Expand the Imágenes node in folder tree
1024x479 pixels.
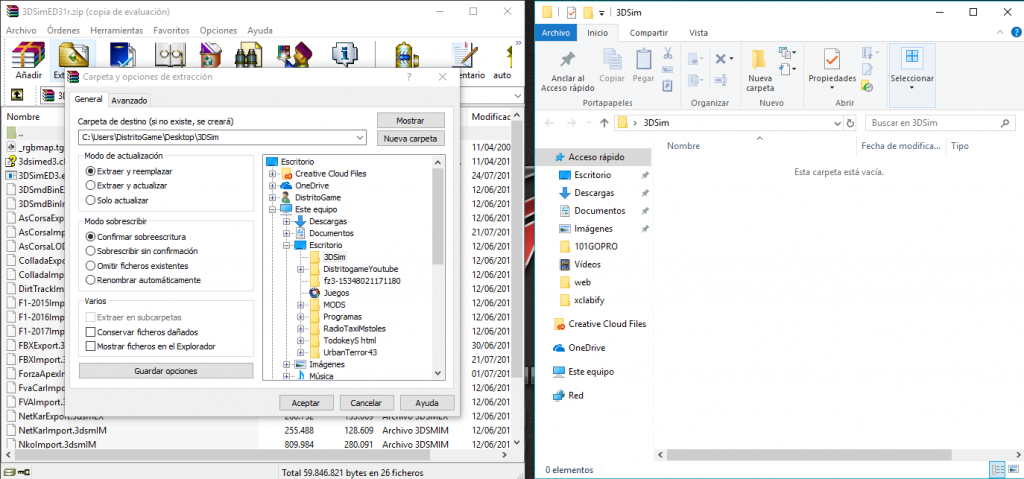click(x=286, y=364)
